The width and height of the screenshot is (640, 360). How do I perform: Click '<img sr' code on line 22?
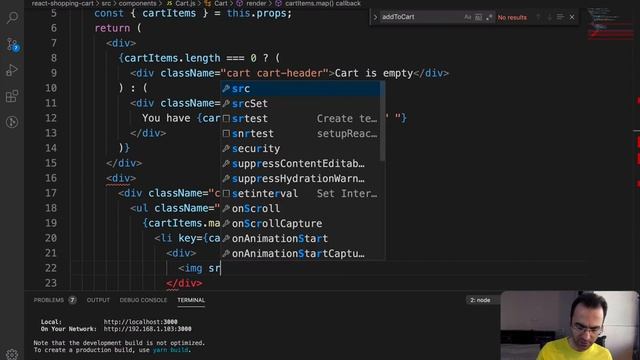pyautogui.click(x=199, y=268)
